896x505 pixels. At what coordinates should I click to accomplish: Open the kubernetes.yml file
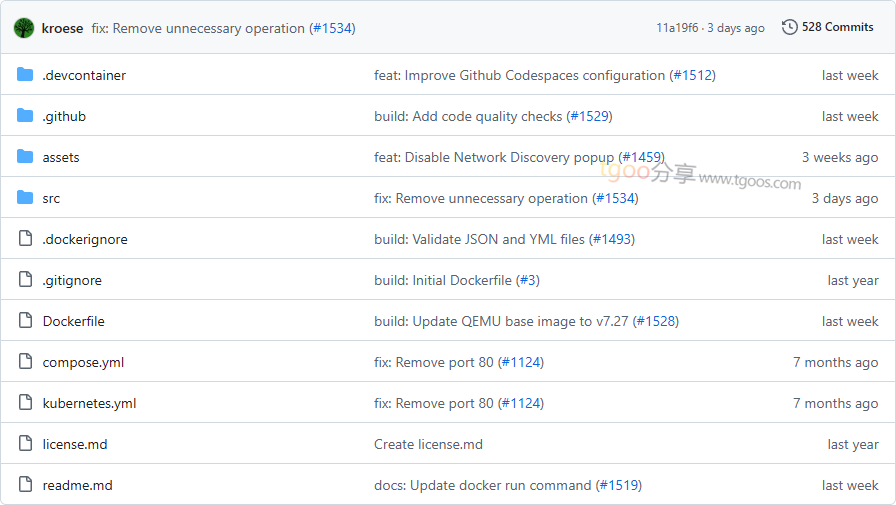89,403
